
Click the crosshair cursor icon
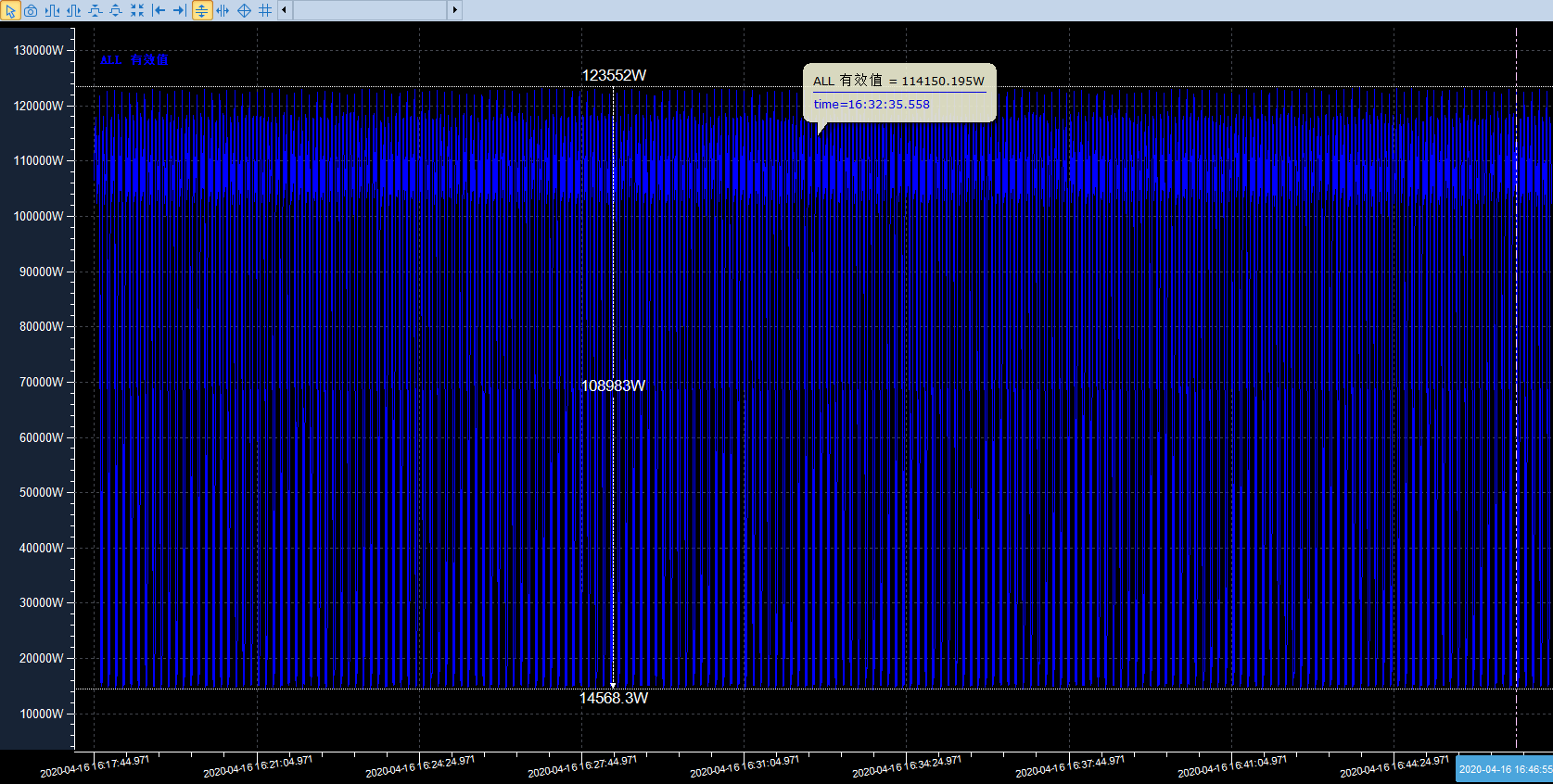tap(244, 10)
